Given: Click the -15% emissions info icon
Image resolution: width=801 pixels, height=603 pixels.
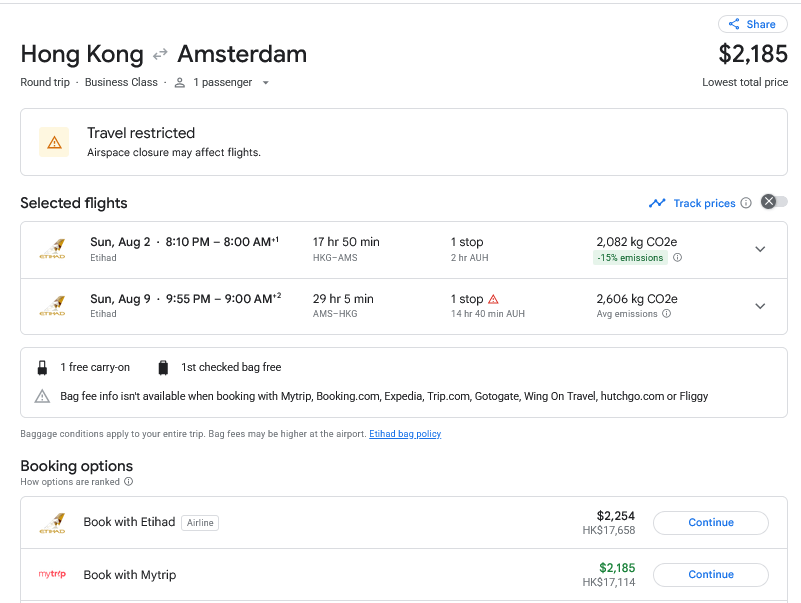Looking at the screenshot, I should (x=677, y=258).
